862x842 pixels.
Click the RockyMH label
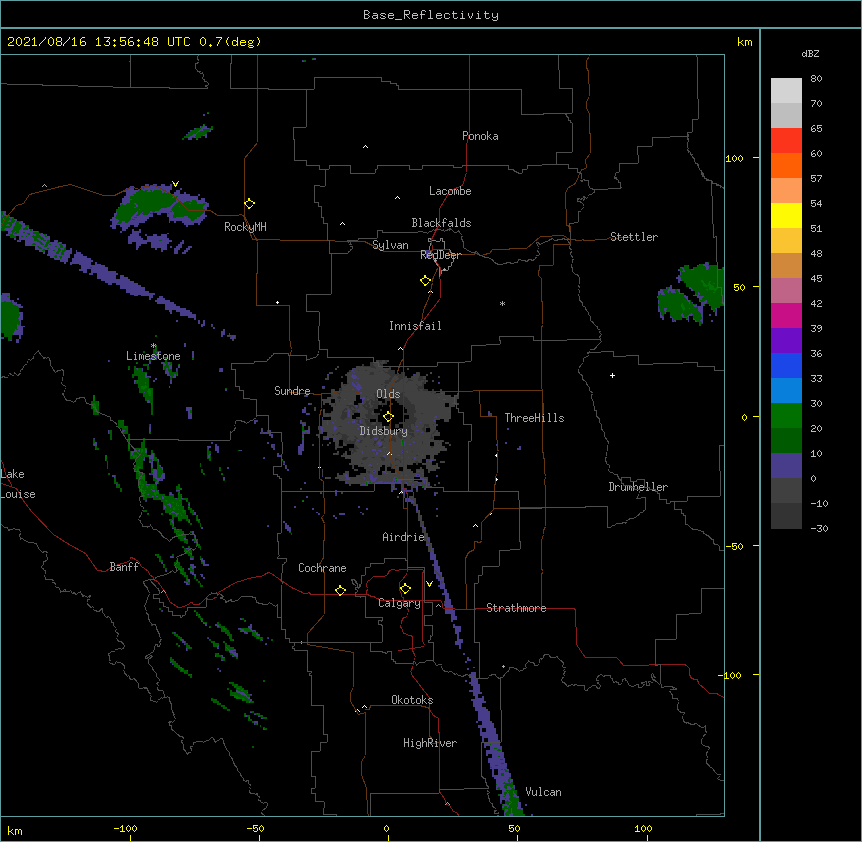tap(245, 227)
